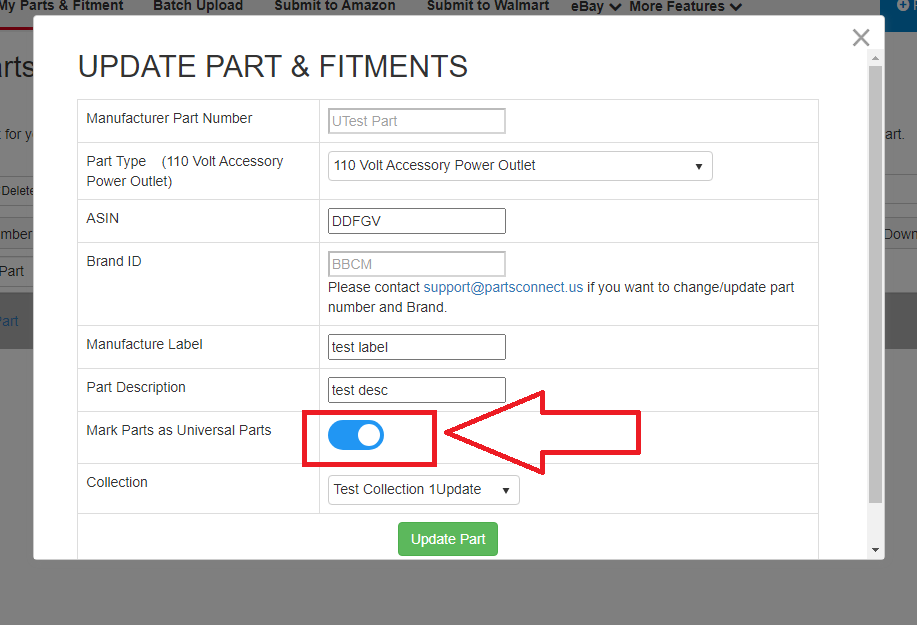
Task: Select My Parts & Fitment tab
Action: [x=62, y=7]
